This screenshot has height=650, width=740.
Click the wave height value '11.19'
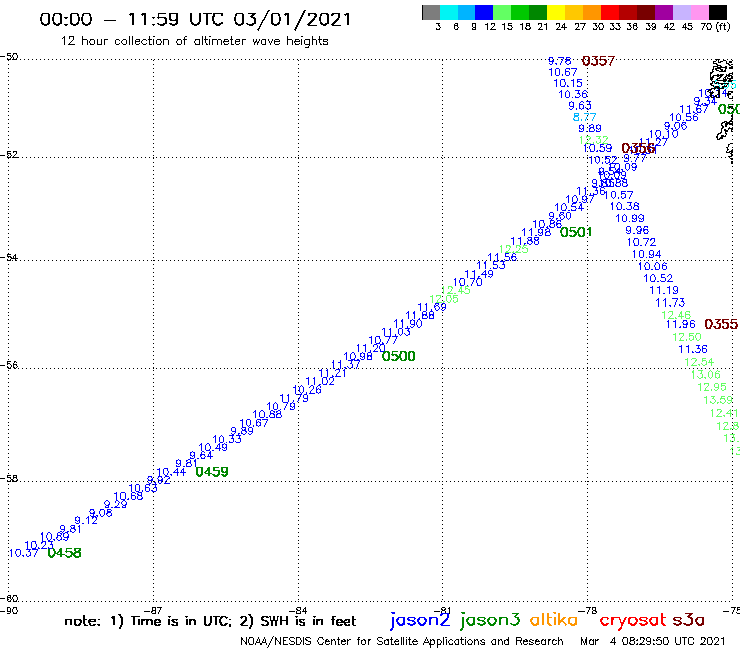[x=664, y=290]
